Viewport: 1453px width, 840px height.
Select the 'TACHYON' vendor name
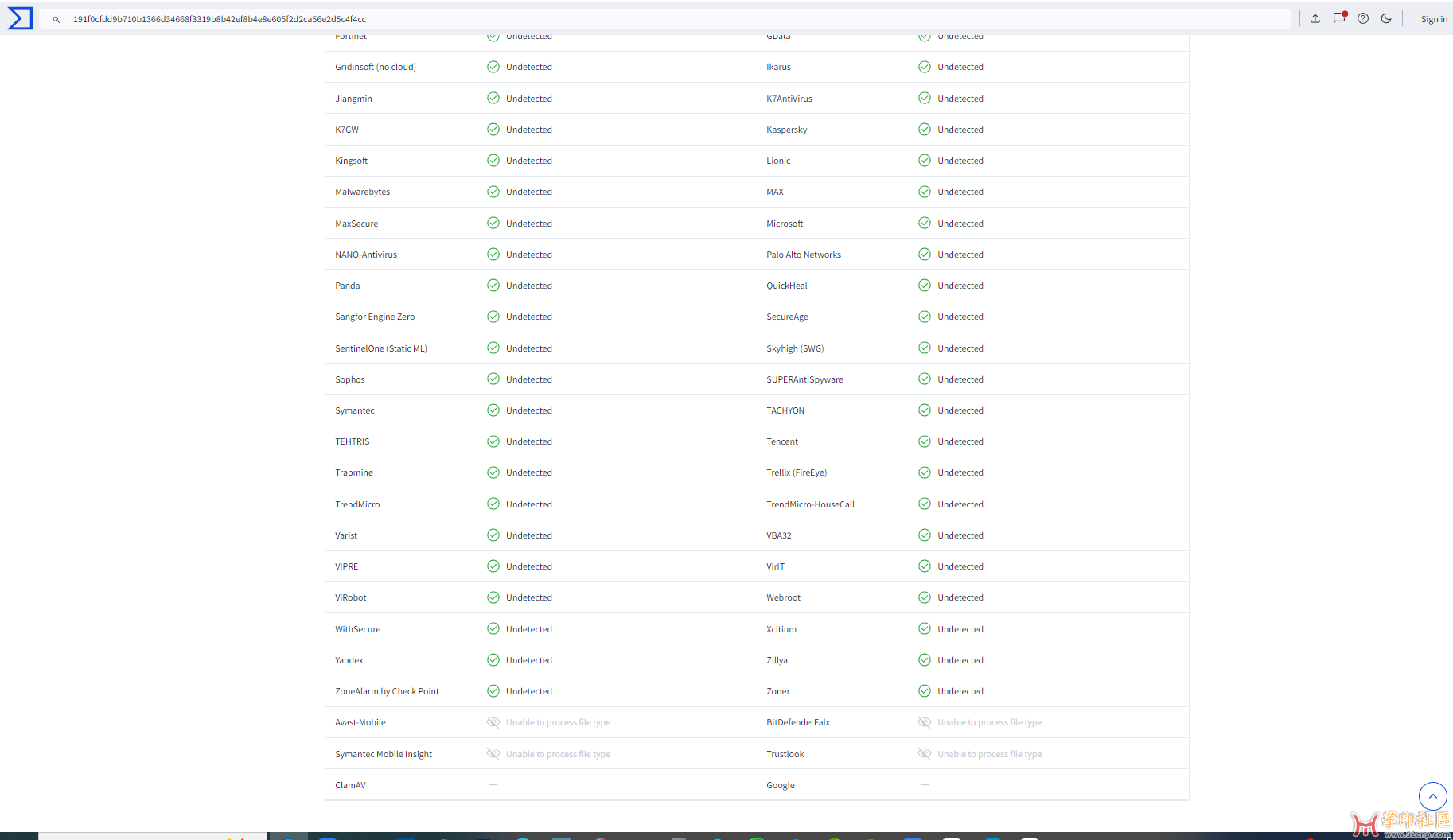(x=785, y=410)
